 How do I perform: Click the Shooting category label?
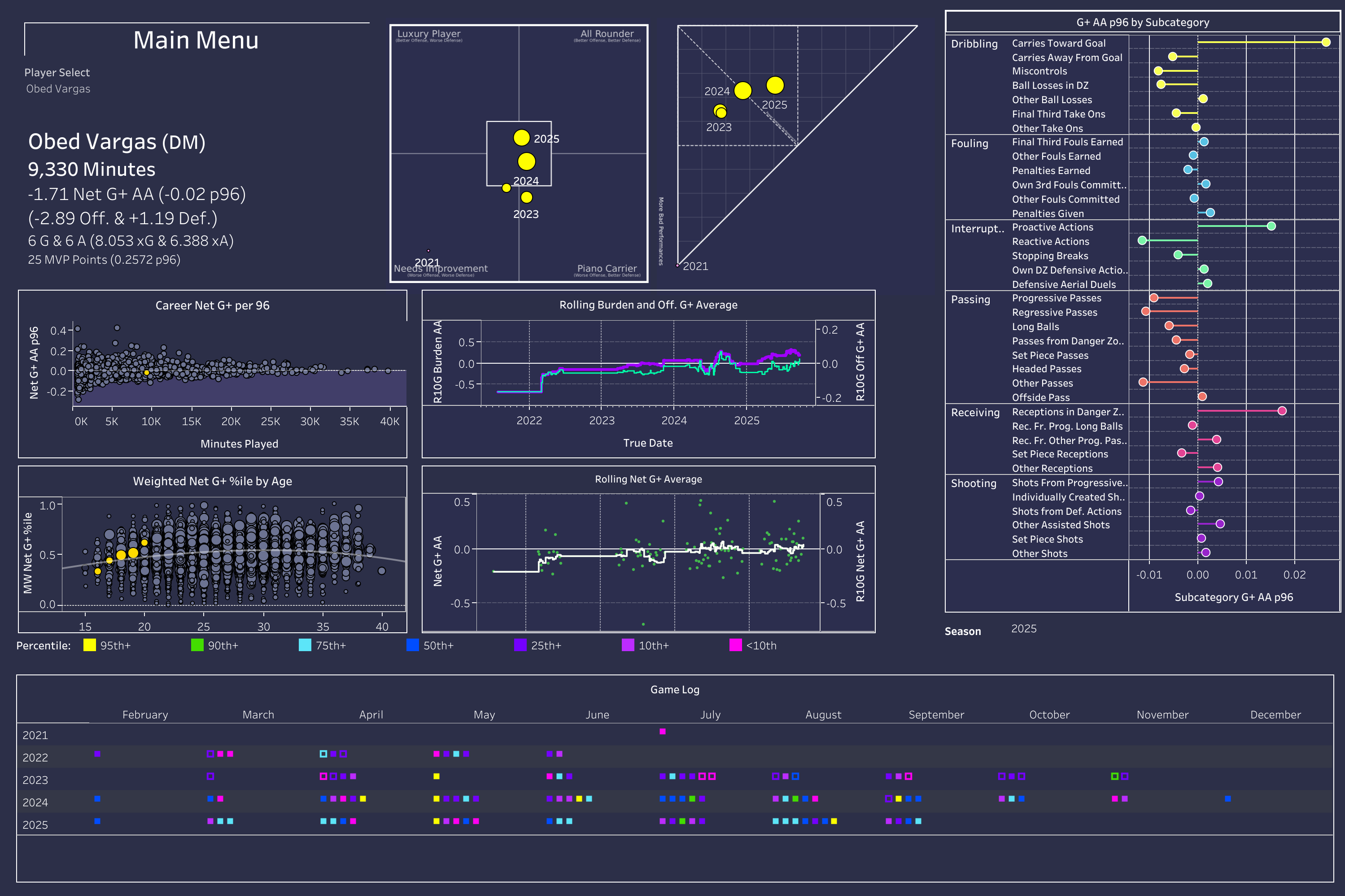click(x=974, y=483)
